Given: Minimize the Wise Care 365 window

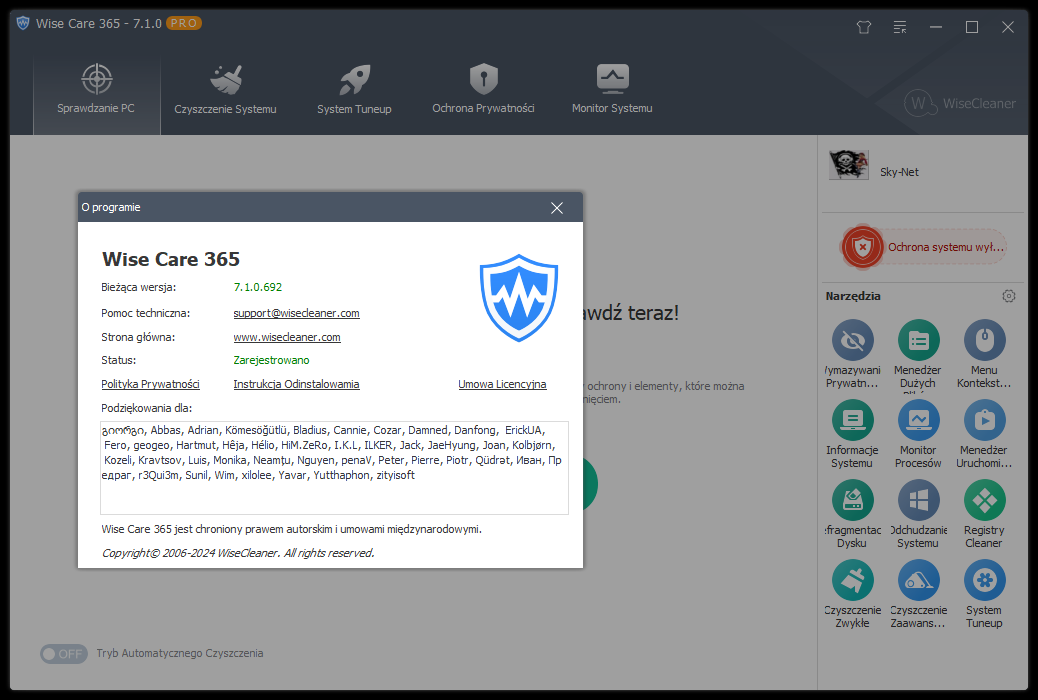Looking at the screenshot, I should [935, 27].
